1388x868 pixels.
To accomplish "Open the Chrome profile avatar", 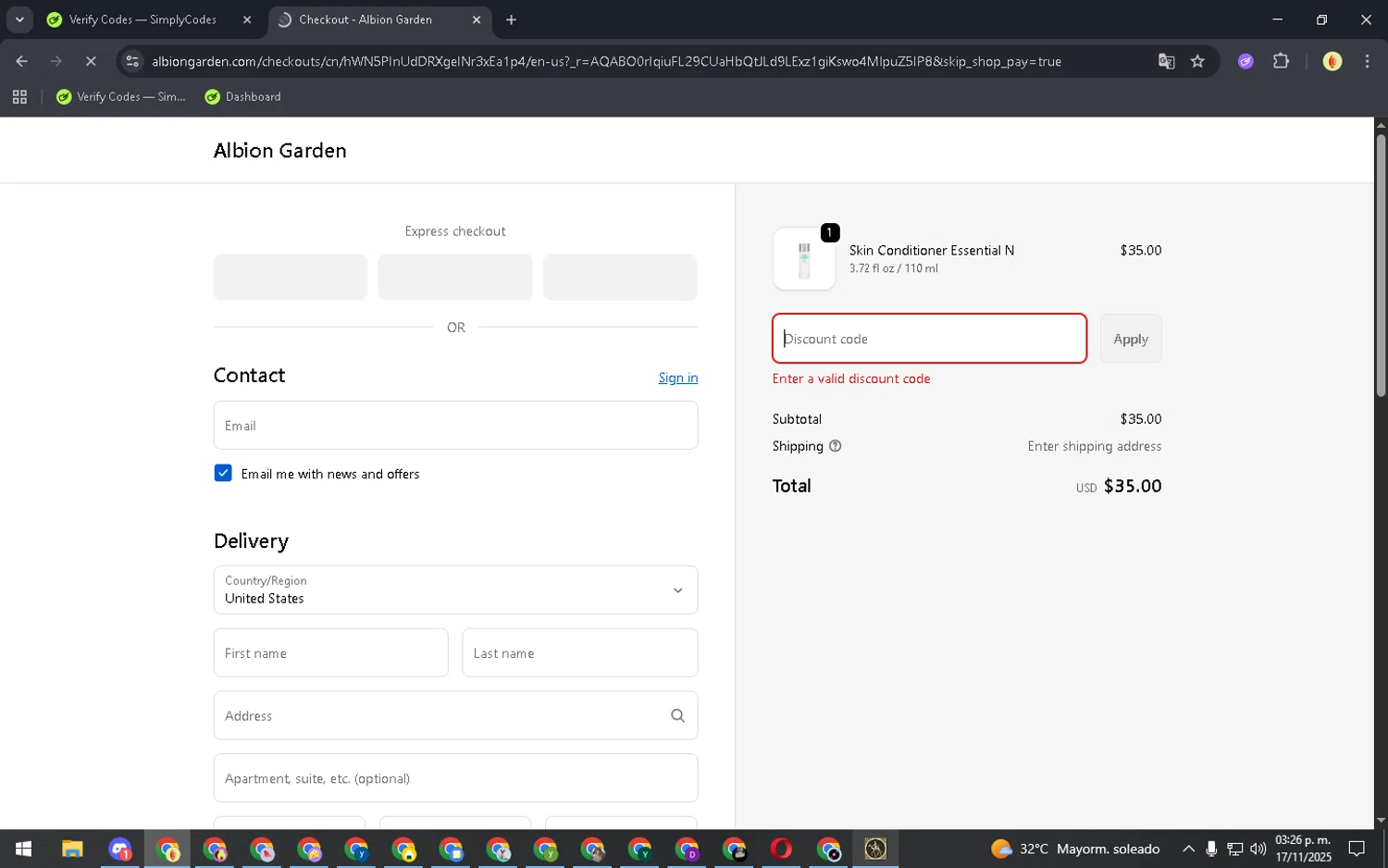I will (x=1332, y=61).
